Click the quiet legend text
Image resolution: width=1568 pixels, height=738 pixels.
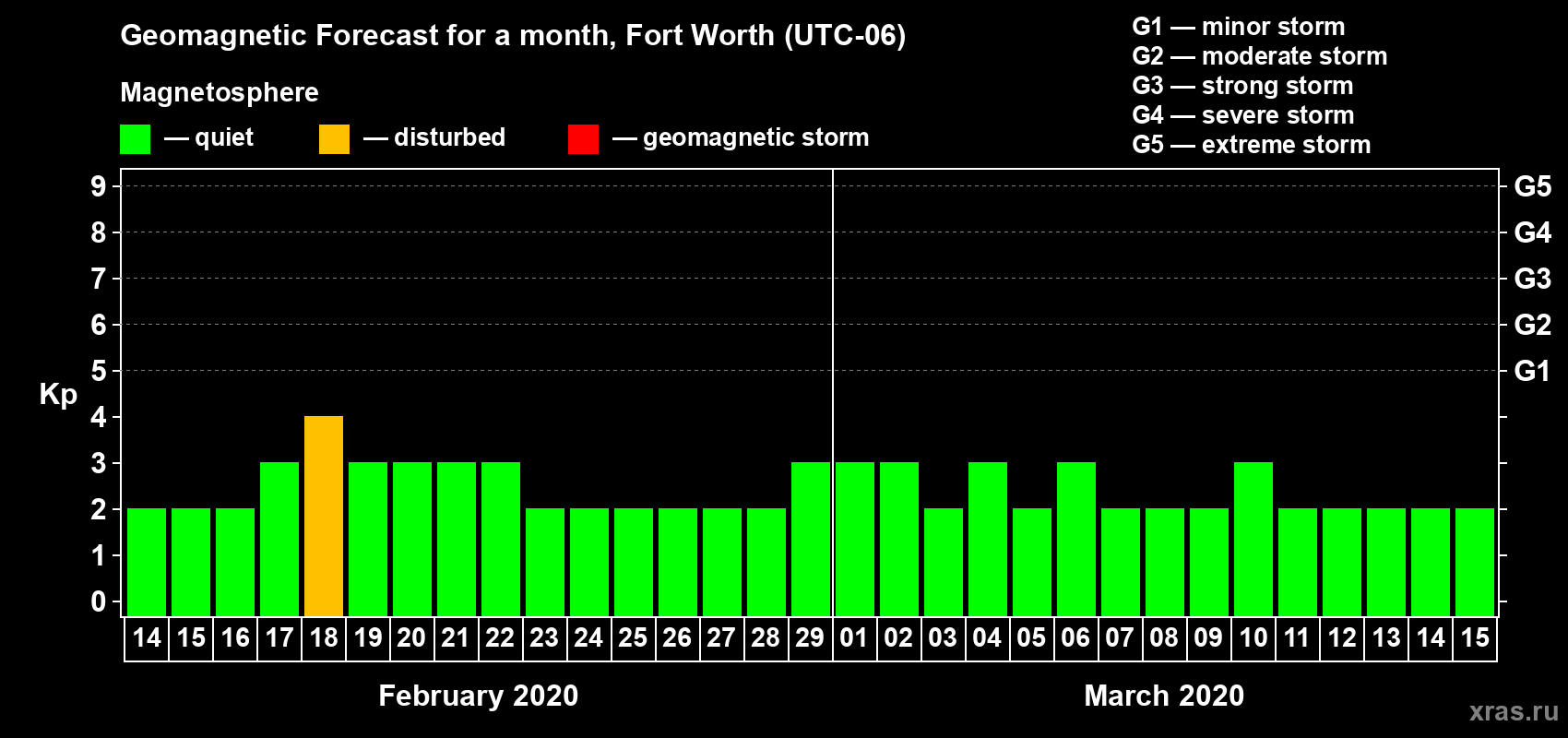click(224, 137)
